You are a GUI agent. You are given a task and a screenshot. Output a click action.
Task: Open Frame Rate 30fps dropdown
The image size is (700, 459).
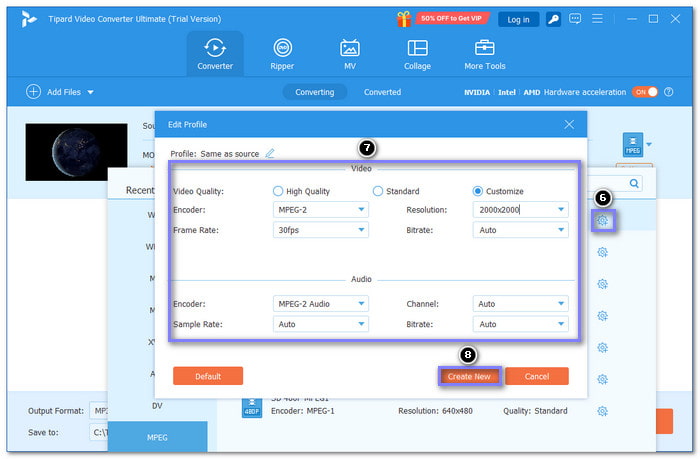[x=321, y=230]
